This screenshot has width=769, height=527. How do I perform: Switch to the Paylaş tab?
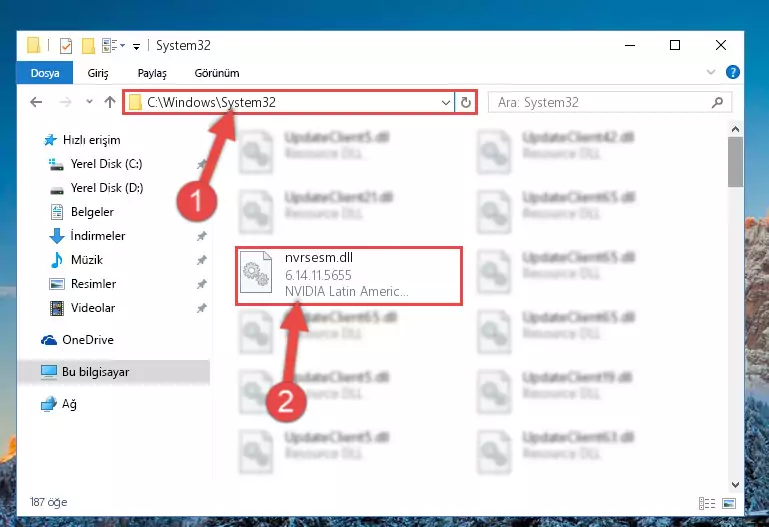click(152, 73)
